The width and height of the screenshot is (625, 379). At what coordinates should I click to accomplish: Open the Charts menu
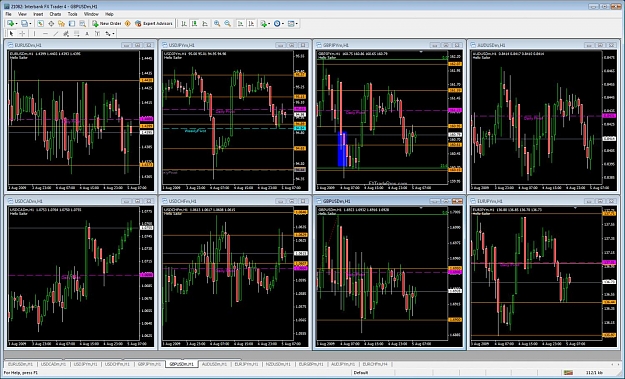click(x=55, y=14)
